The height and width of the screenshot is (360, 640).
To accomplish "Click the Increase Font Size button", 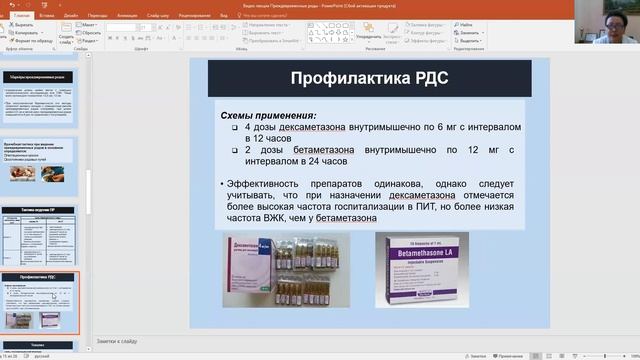I will pyautogui.click(x=160, y=27).
